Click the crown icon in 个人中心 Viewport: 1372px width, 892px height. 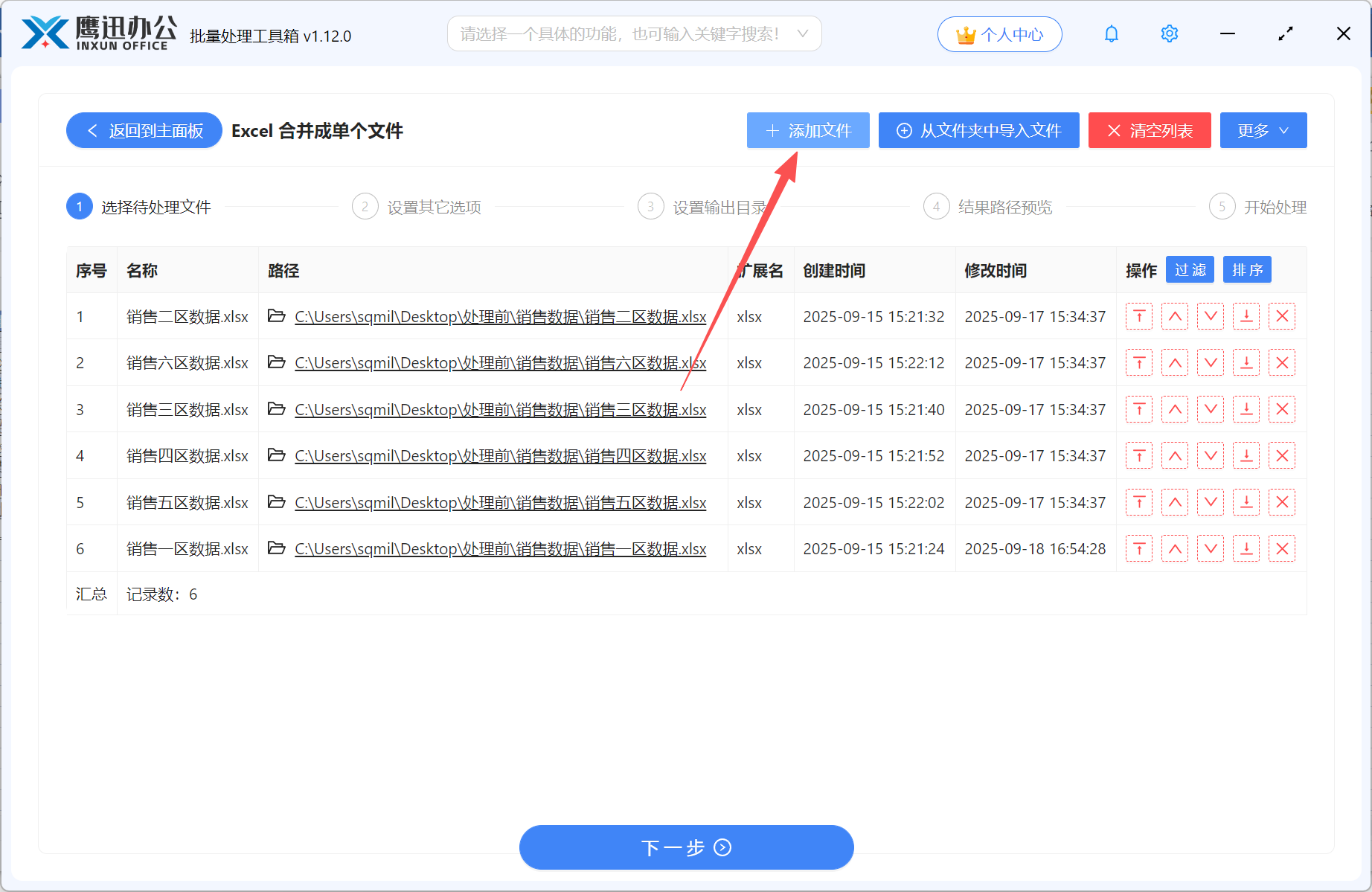[x=965, y=34]
